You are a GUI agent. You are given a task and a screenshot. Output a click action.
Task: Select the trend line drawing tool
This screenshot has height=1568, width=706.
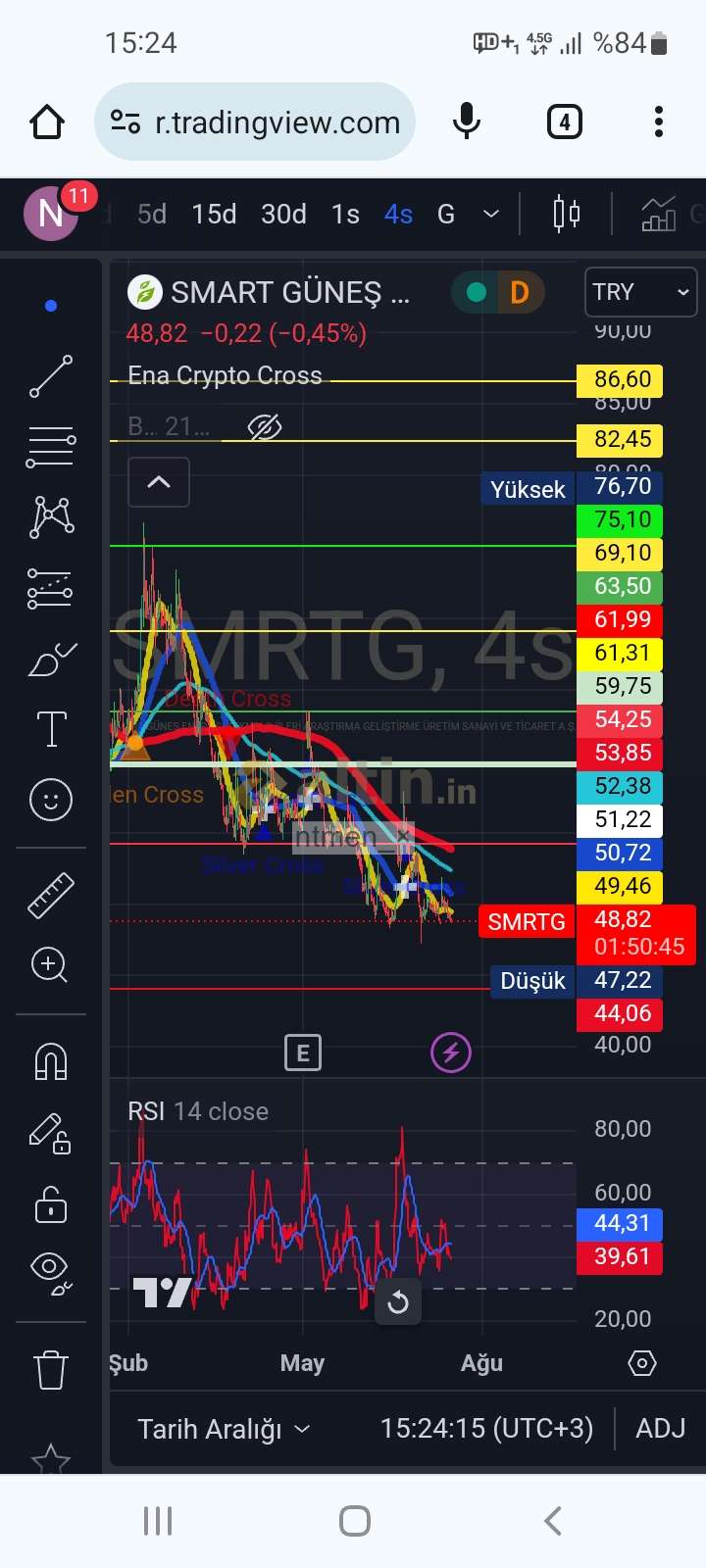point(51,376)
